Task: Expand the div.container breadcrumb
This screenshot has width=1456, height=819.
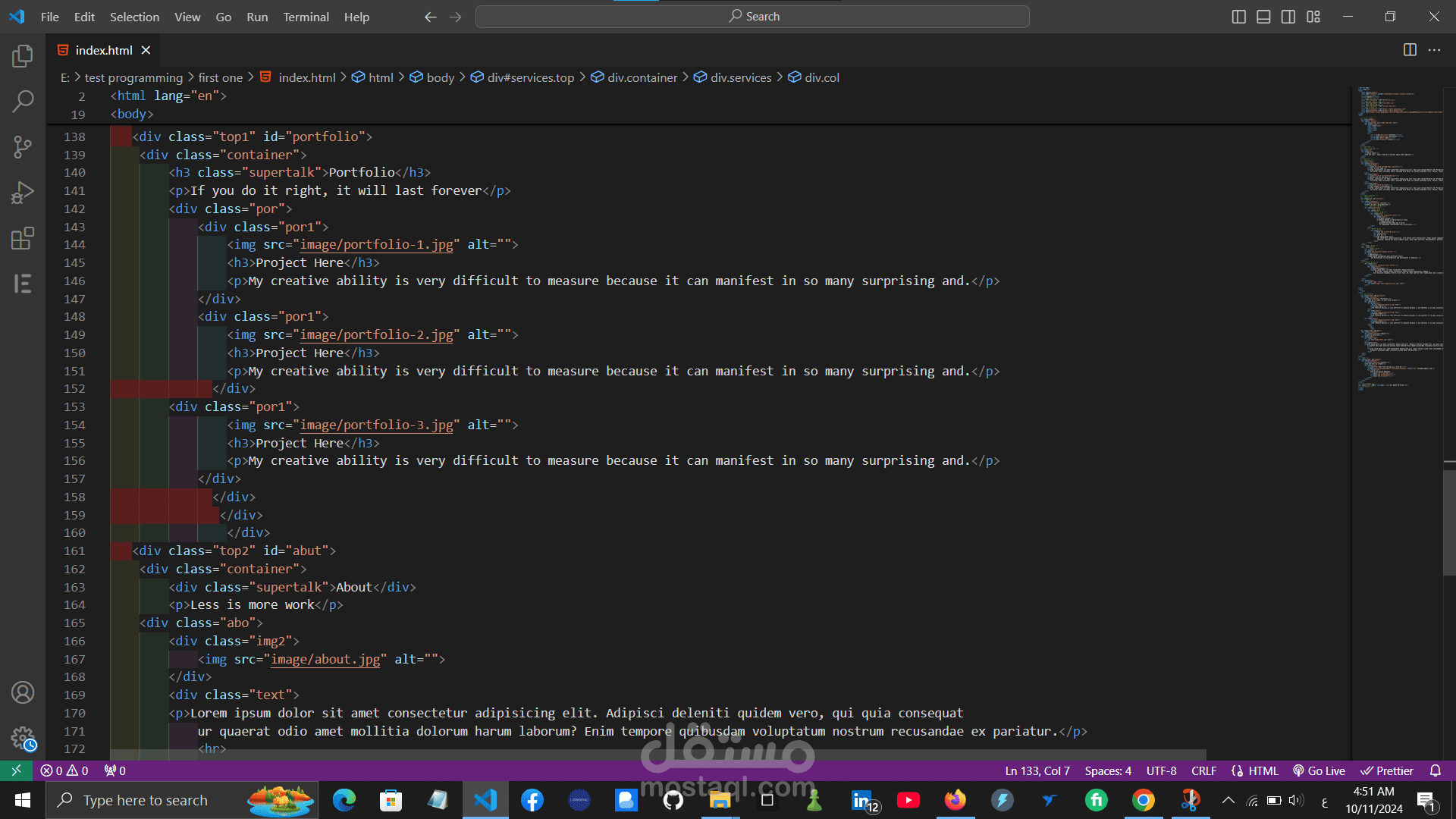Action: (x=642, y=77)
